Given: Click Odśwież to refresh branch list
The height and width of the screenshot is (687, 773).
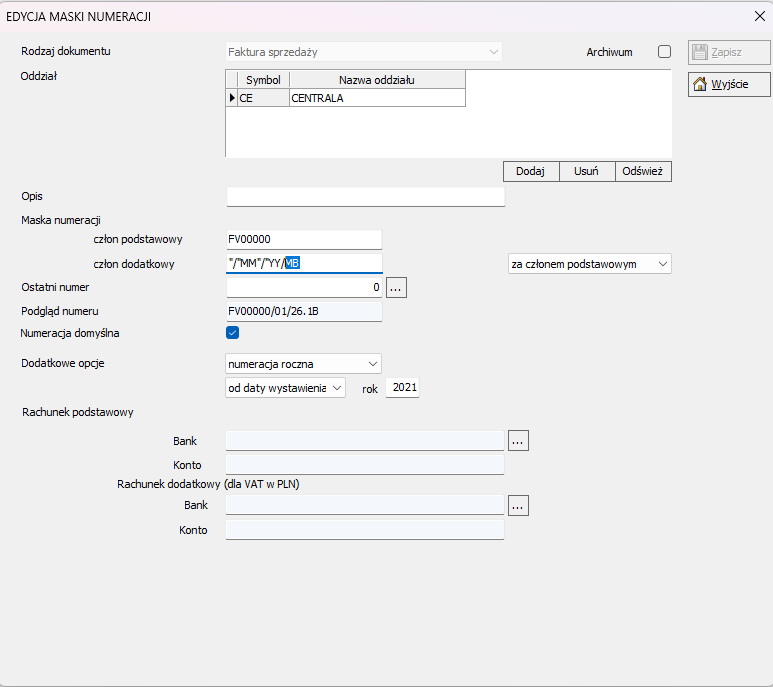Looking at the screenshot, I should (x=643, y=171).
